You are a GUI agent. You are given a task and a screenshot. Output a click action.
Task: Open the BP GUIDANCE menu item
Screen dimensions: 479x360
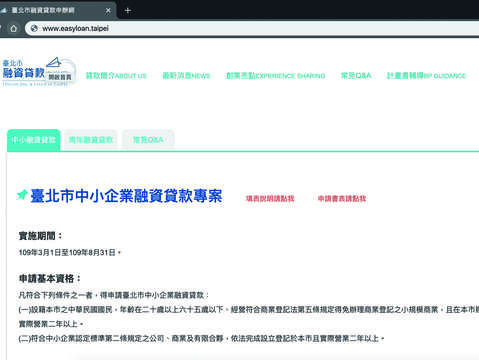[x=426, y=76]
